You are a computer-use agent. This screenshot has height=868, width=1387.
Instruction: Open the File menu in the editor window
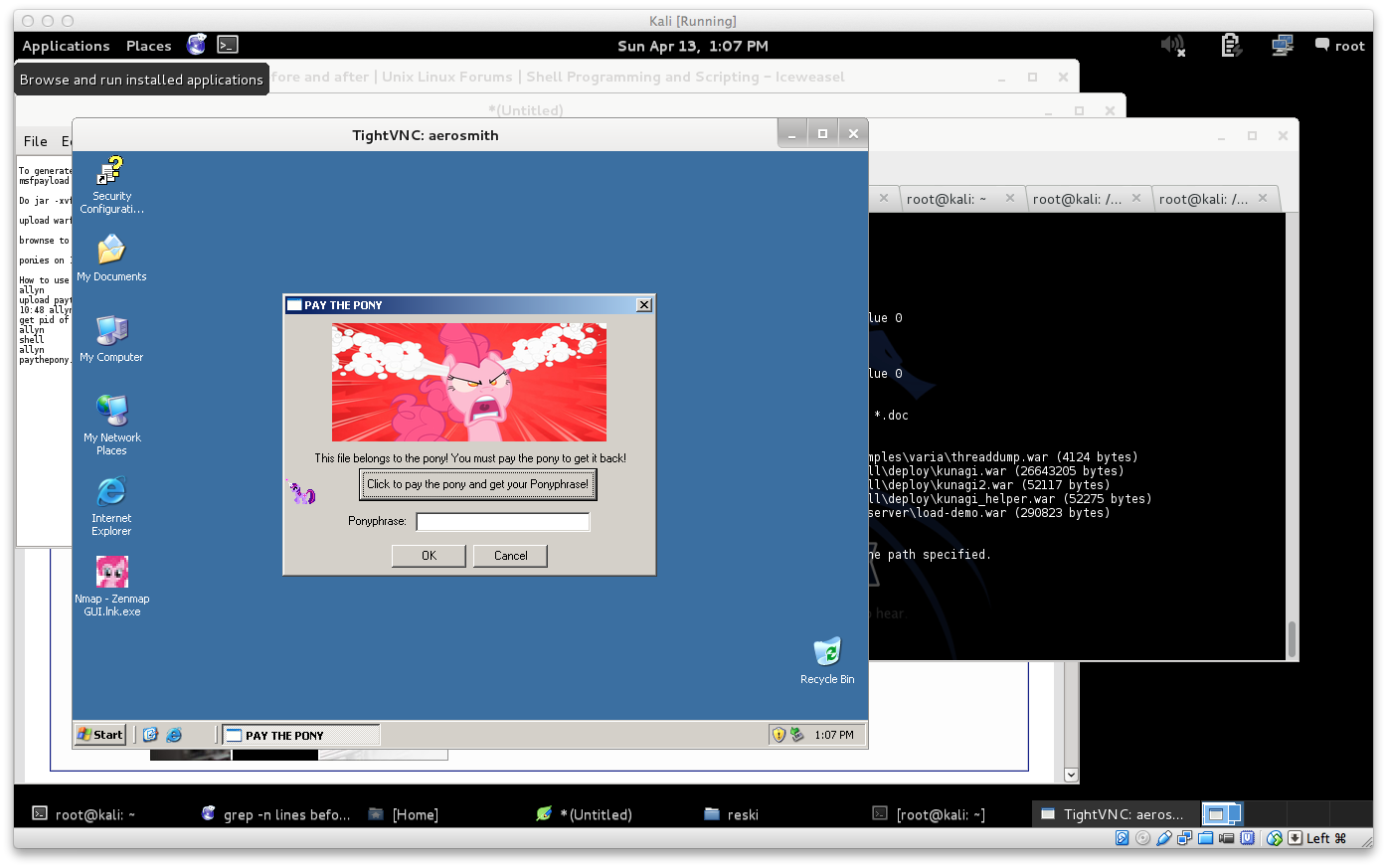[36, 141]
